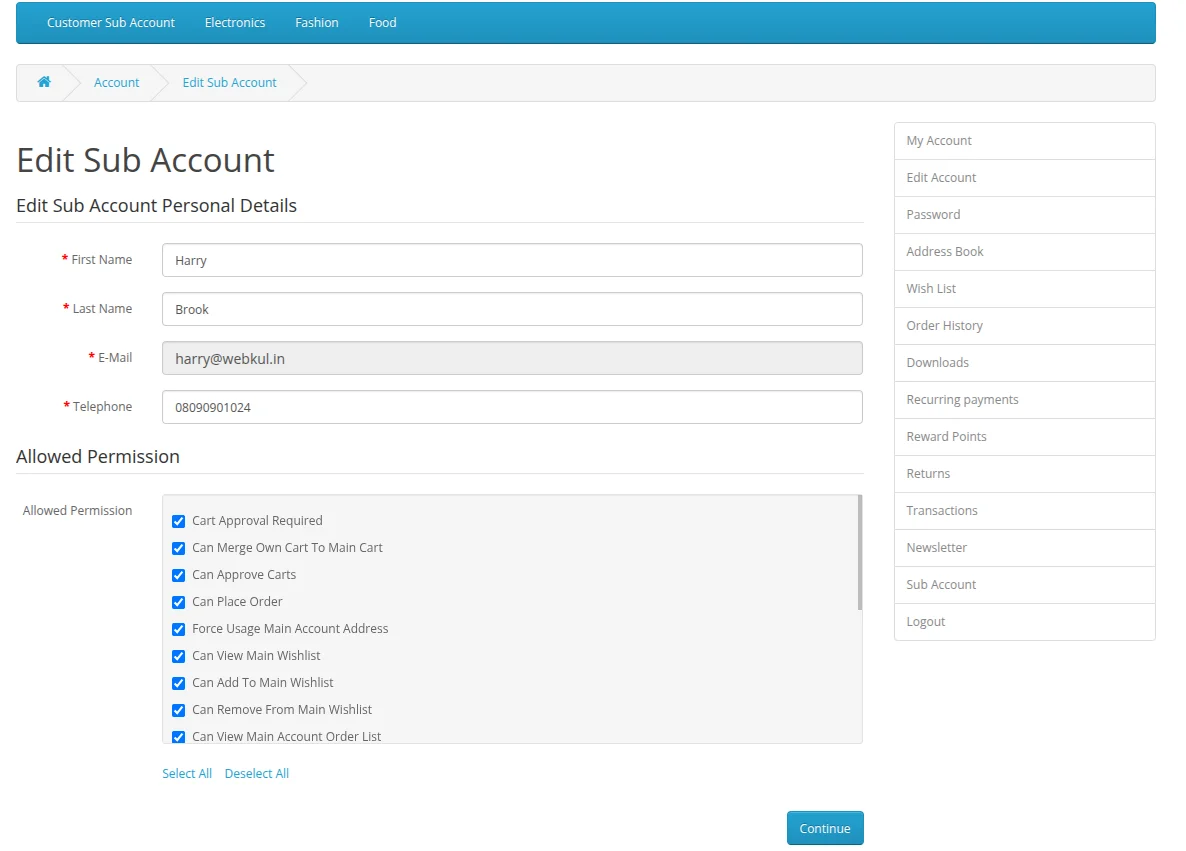
Task: Open Food category menu
Action: pos(382,23)
